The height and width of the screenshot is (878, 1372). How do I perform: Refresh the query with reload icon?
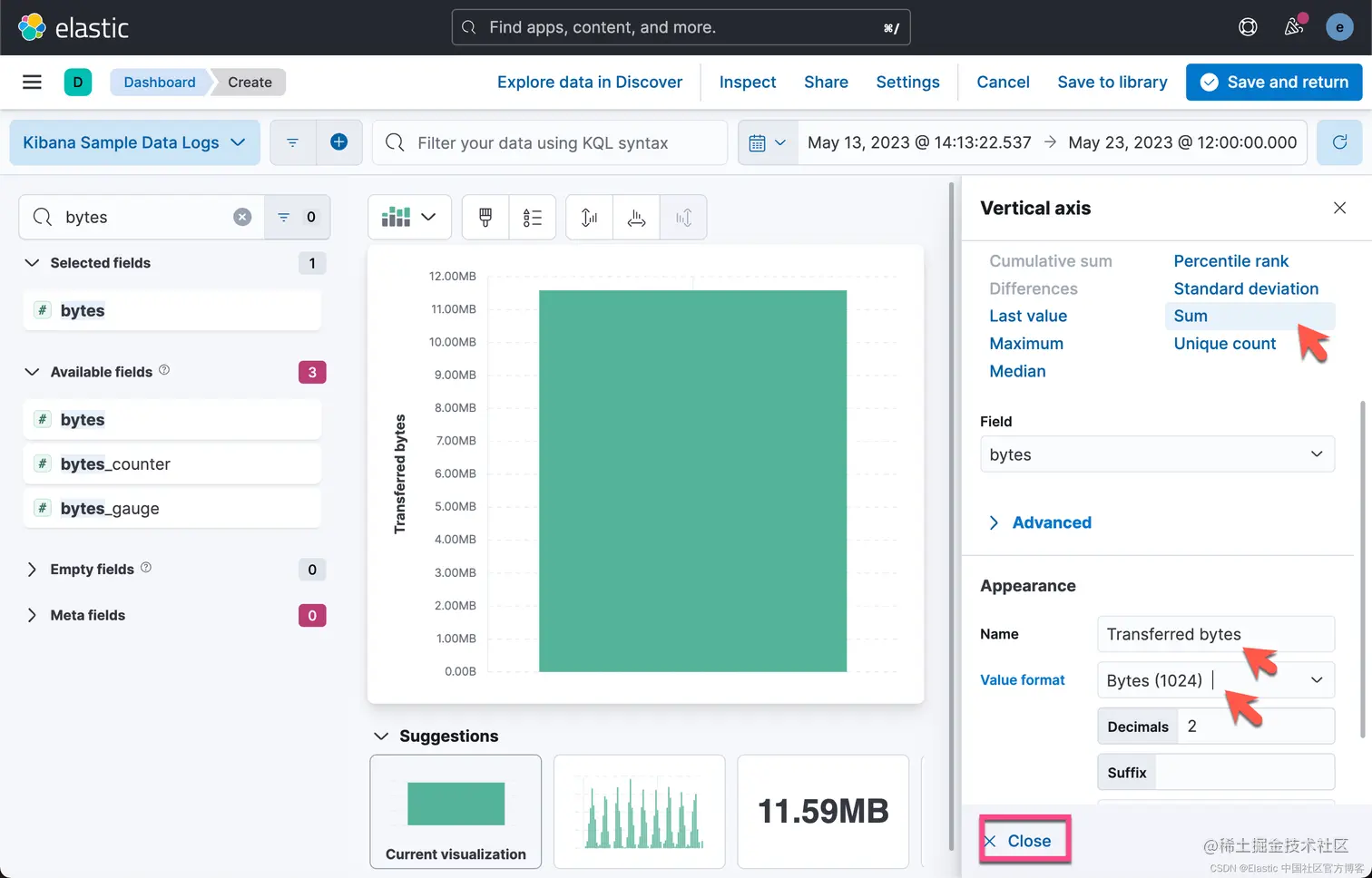click(x=1339, y=142)
